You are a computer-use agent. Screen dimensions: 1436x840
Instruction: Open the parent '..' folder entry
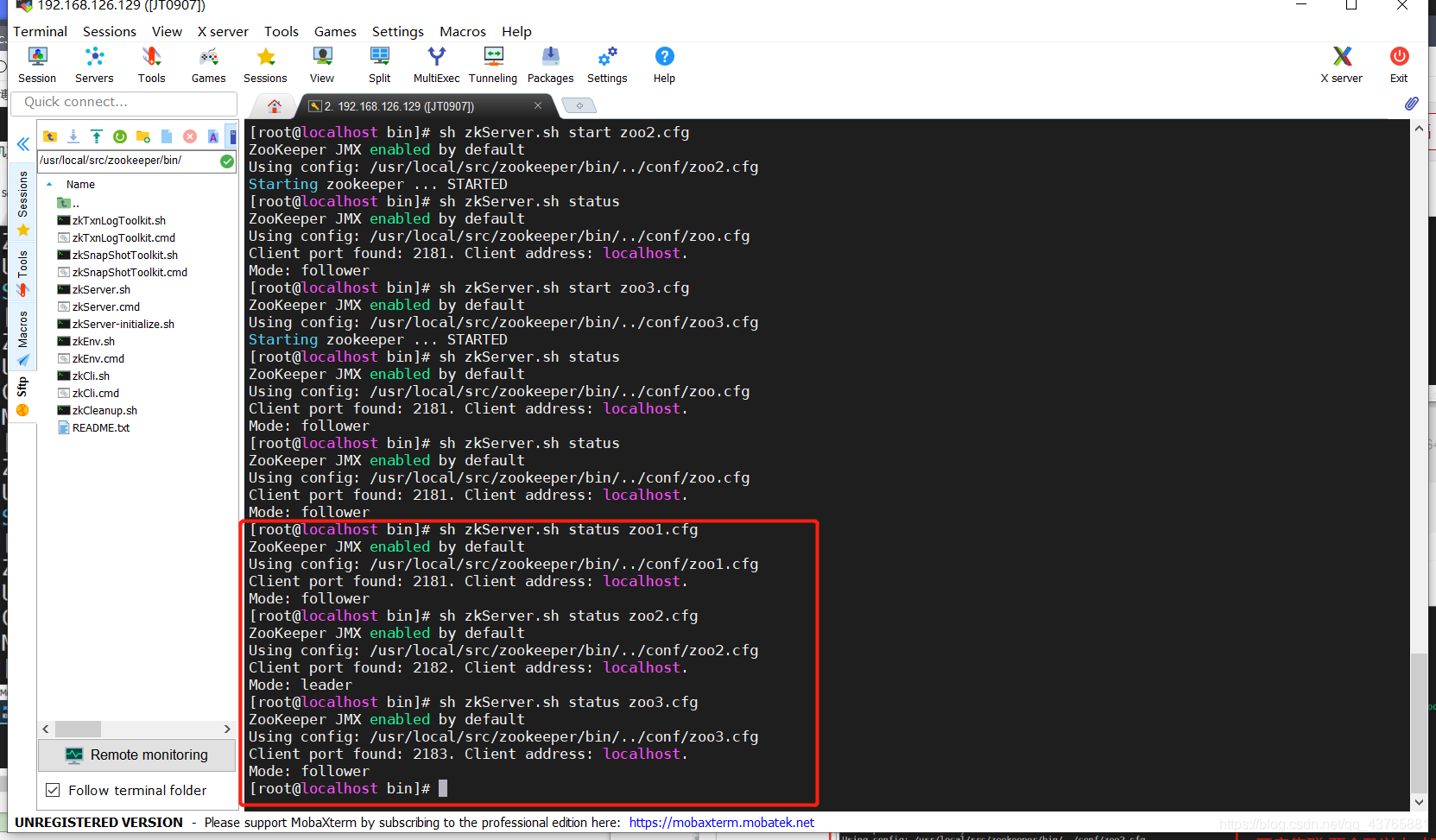[68, 203]
